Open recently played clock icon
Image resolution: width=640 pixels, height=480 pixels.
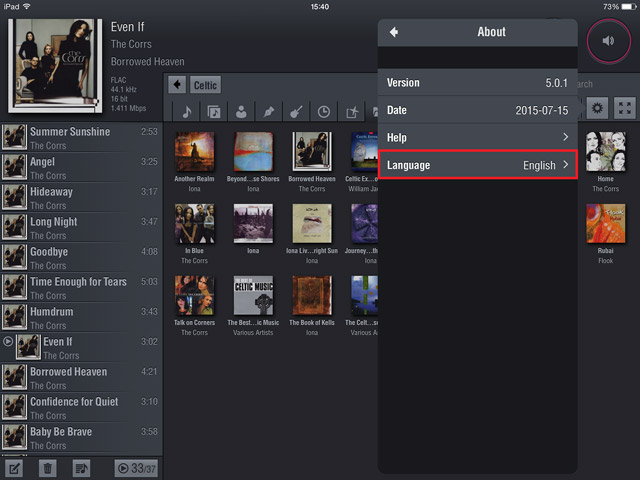point(324,111)
